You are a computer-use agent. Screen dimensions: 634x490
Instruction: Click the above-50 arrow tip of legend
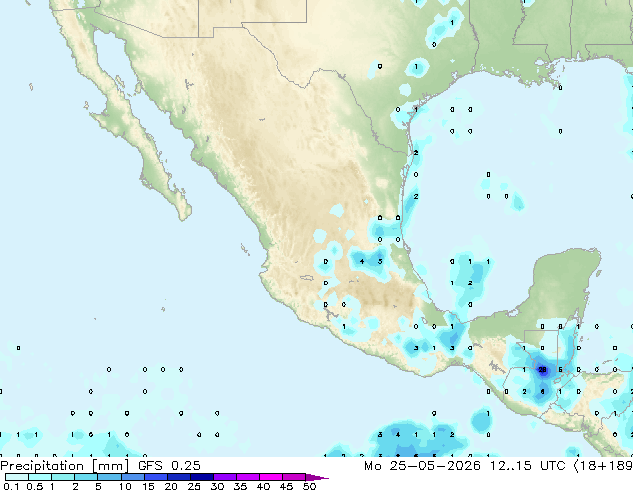(317, 477)
